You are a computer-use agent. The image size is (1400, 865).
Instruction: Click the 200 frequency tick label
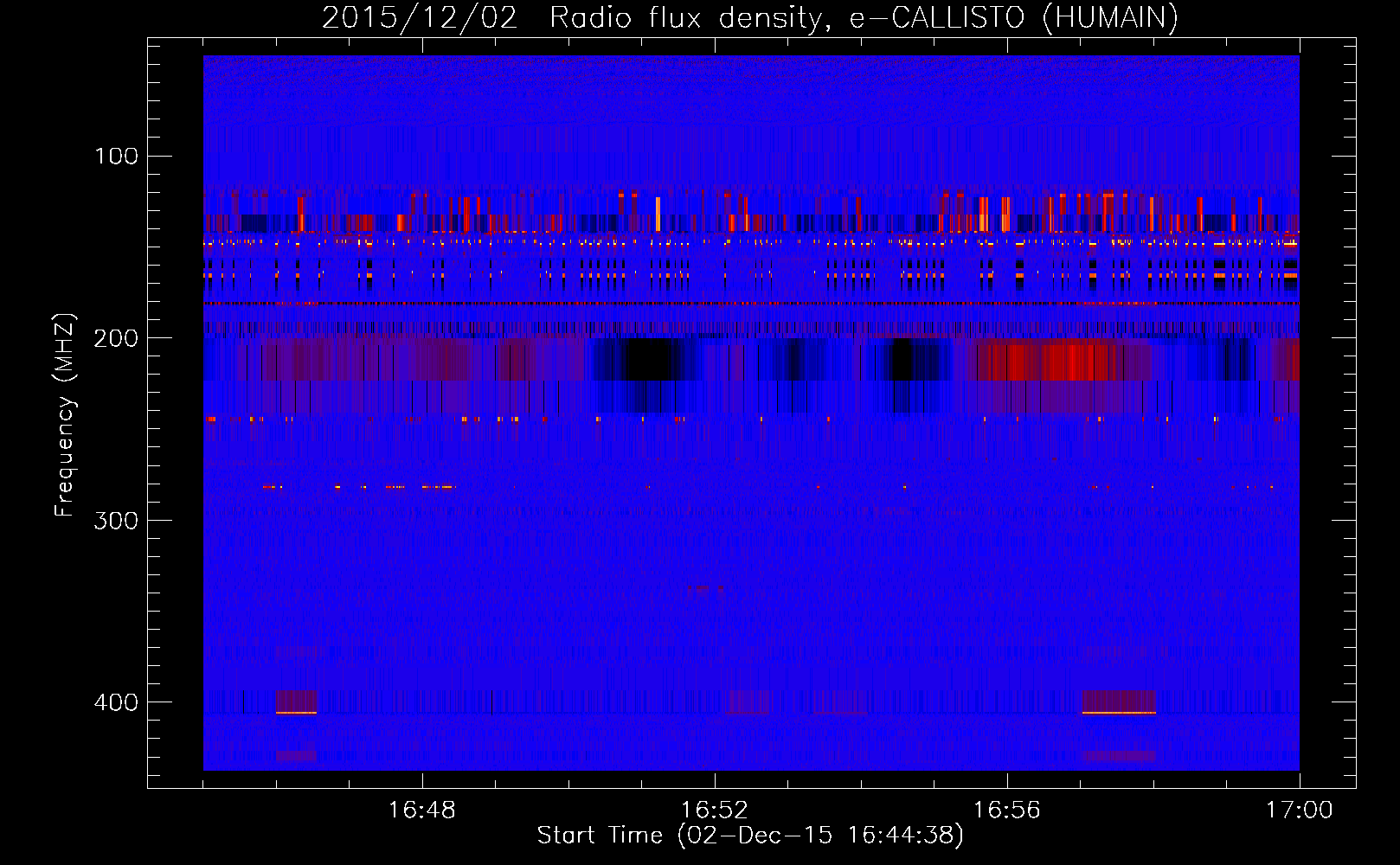117,338
